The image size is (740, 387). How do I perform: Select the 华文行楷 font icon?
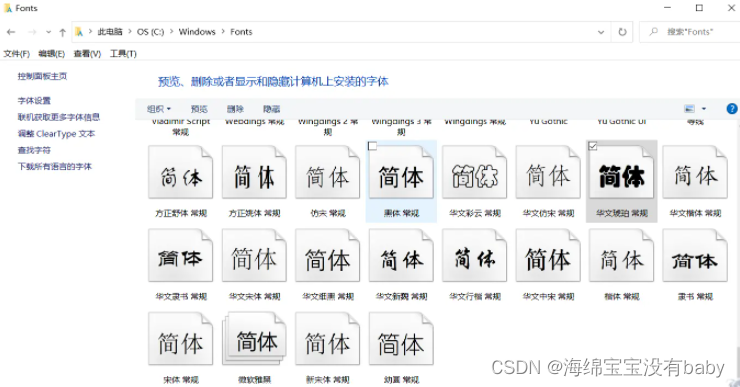point(474,255)
